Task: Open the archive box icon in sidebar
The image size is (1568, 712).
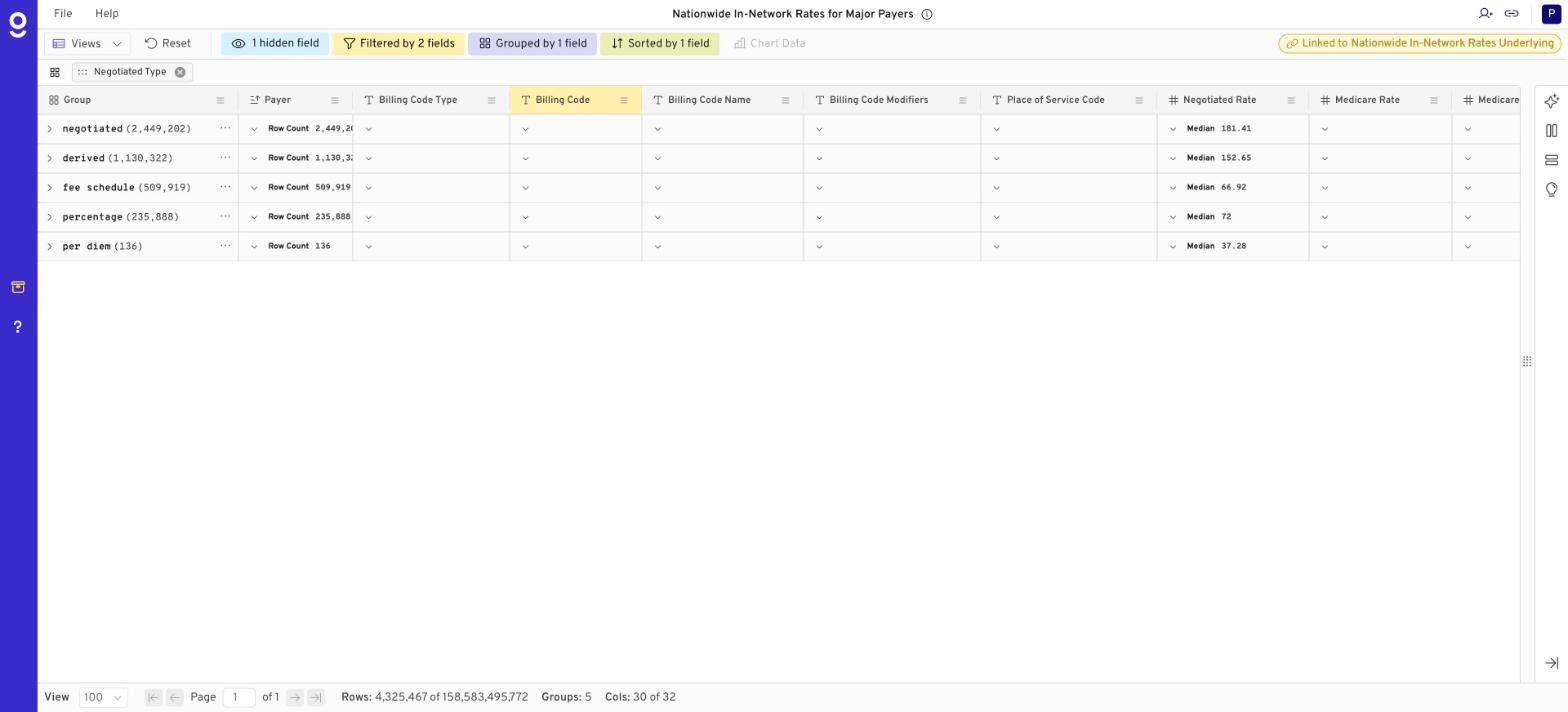Action: (x=18, y=287)
